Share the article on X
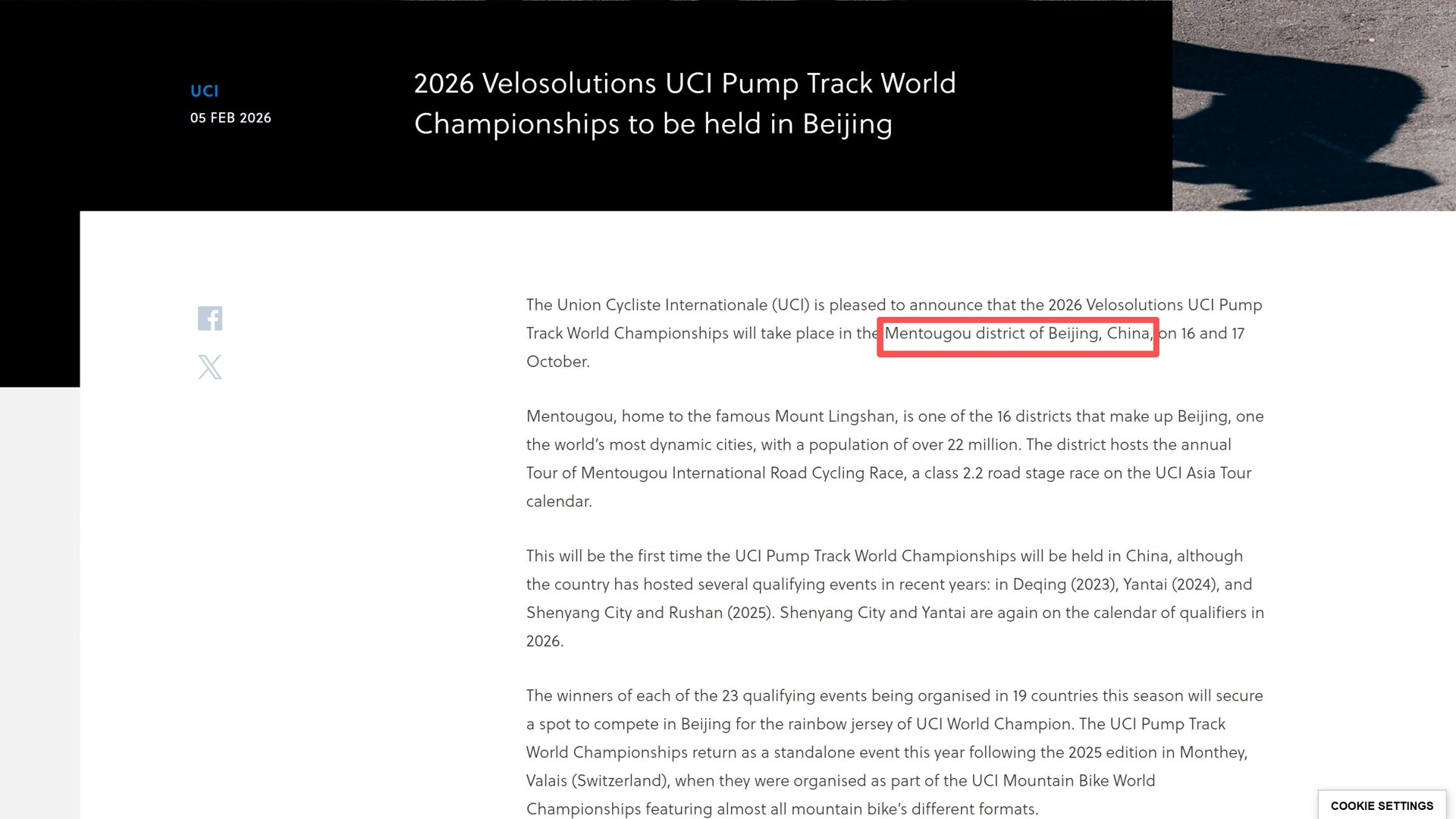Image resolution: width=1456 pixels, height=819 pixels. coord(210,367)
